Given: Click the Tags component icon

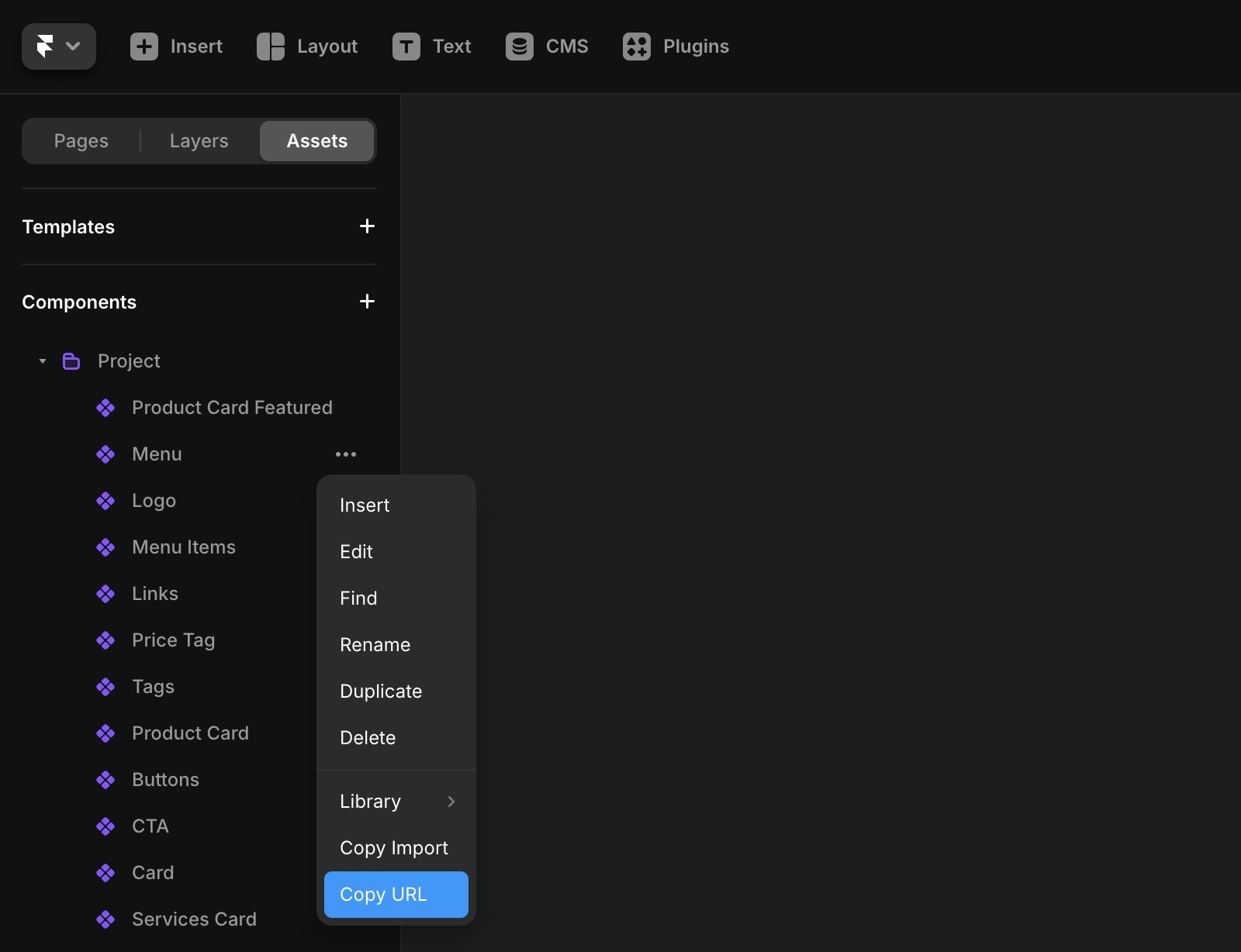Looking at the screenshot, I should coord(105,687).
